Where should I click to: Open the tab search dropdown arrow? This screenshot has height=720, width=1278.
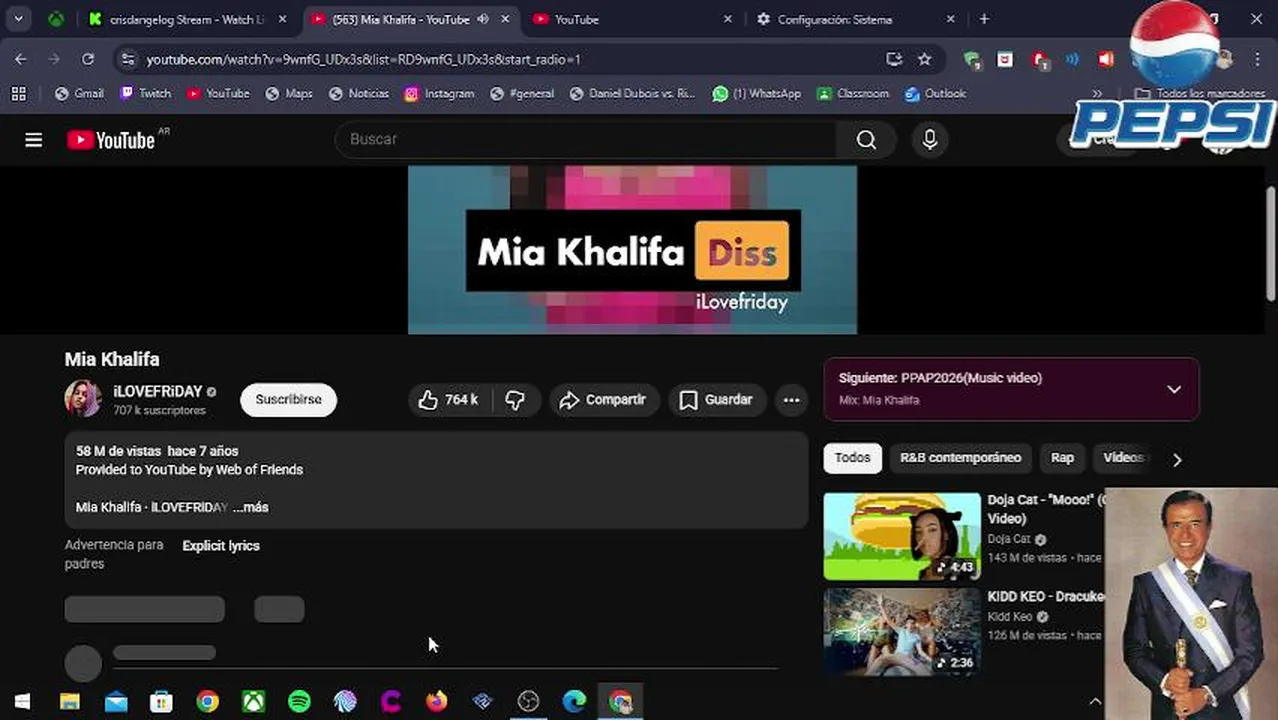pyautogui.click(x=18, y=19)
